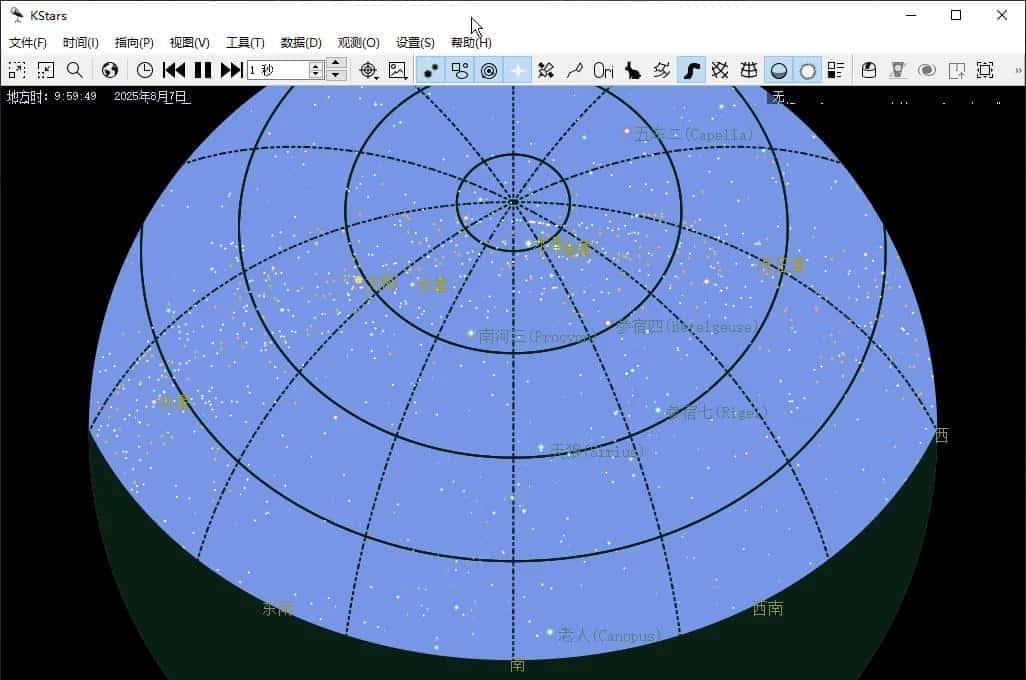The width and height of the screenshot is (1026, 680).
Task: Open the geographic location globe icon
Action: tap(110, 70)
